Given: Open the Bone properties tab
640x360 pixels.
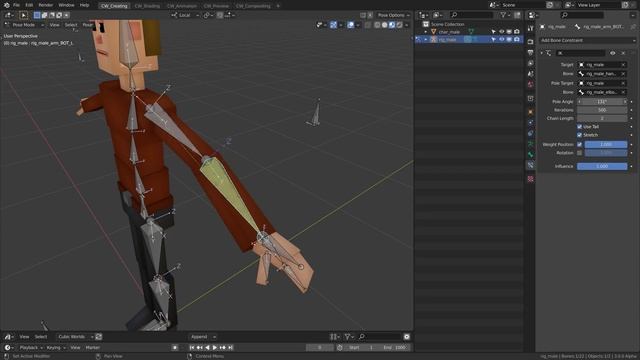Looking at the screenshot, I should [x=530, y=155].
